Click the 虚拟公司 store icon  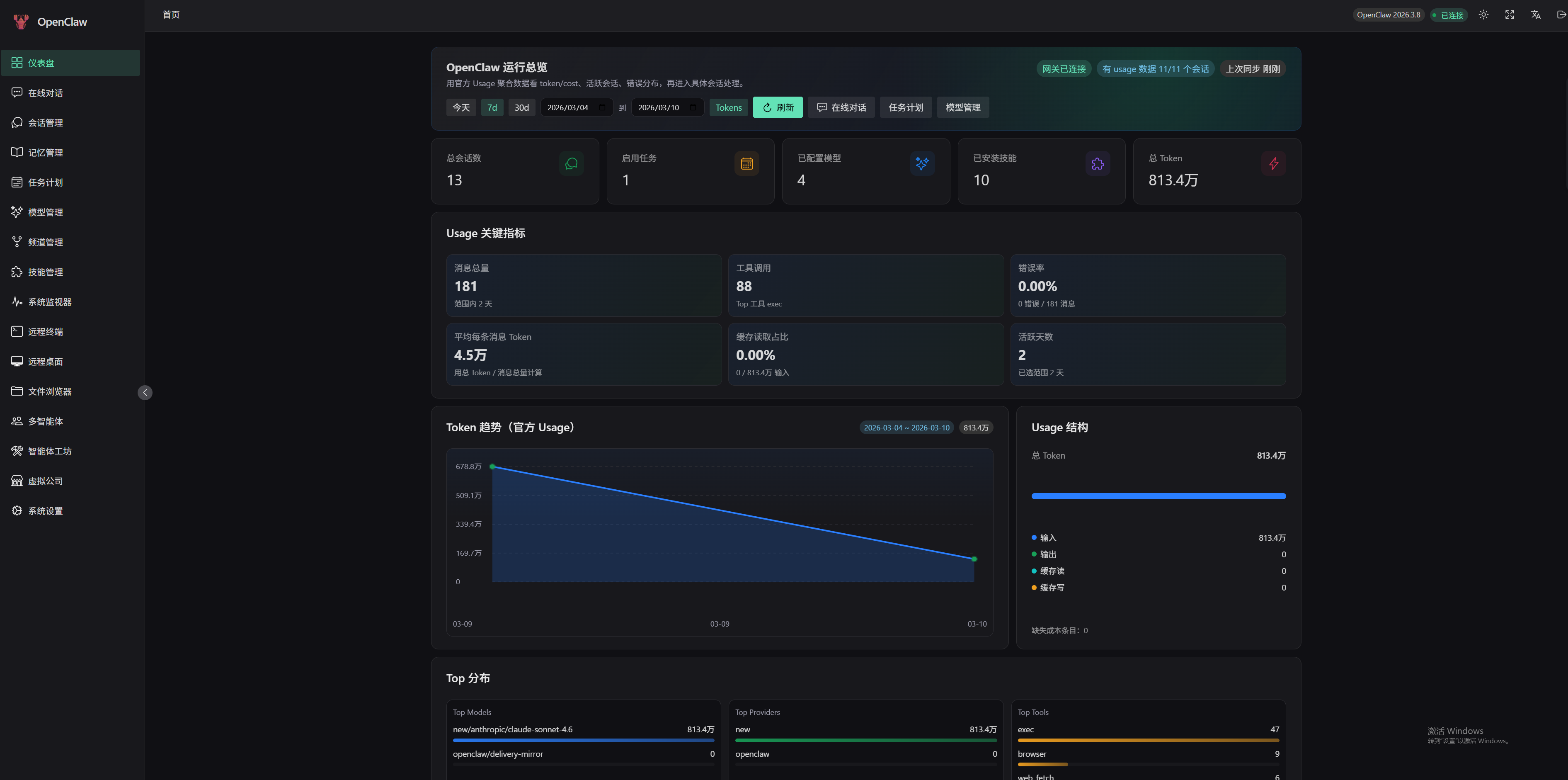[x=17, y=481]
